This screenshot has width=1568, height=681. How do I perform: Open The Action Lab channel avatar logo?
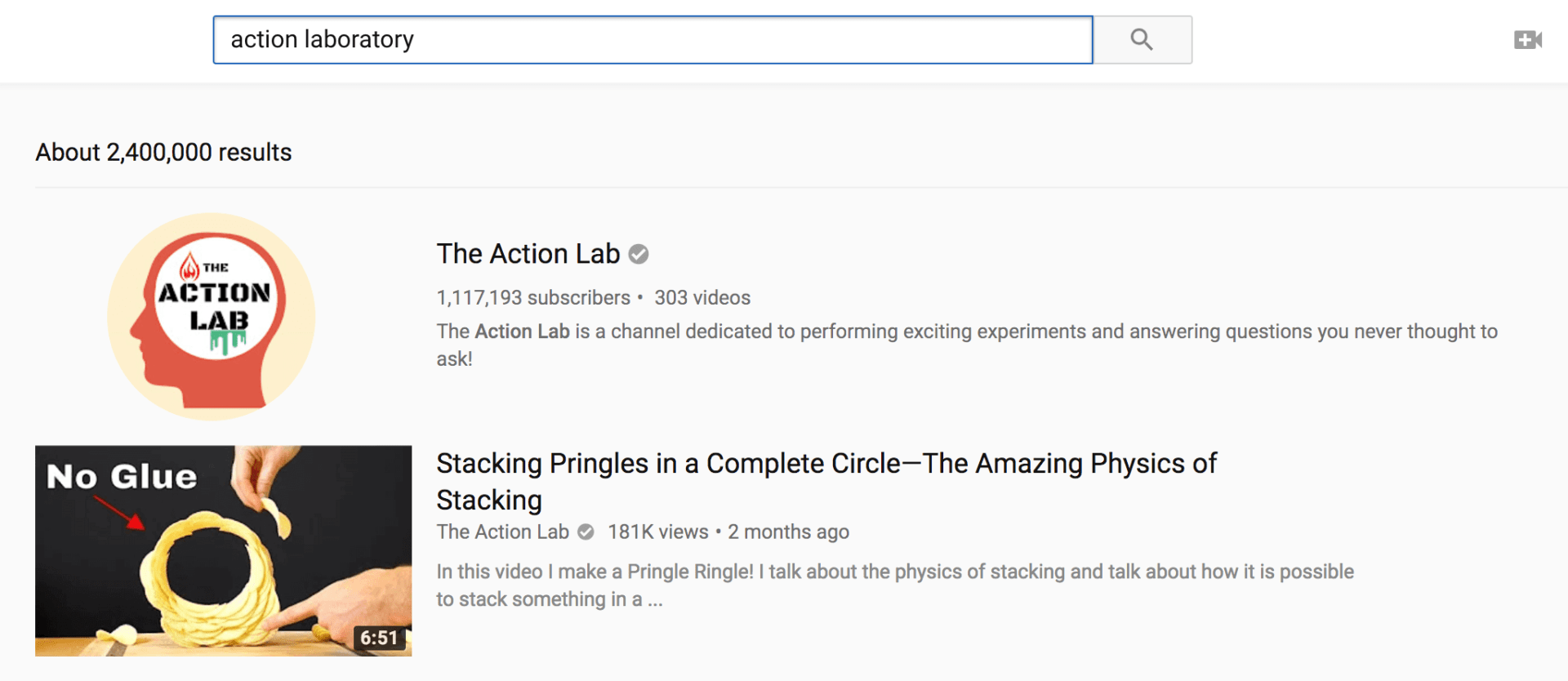(x=212, y=317)
